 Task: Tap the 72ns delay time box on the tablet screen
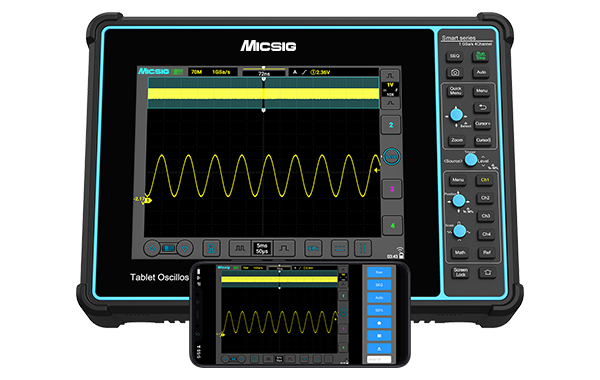264,73
